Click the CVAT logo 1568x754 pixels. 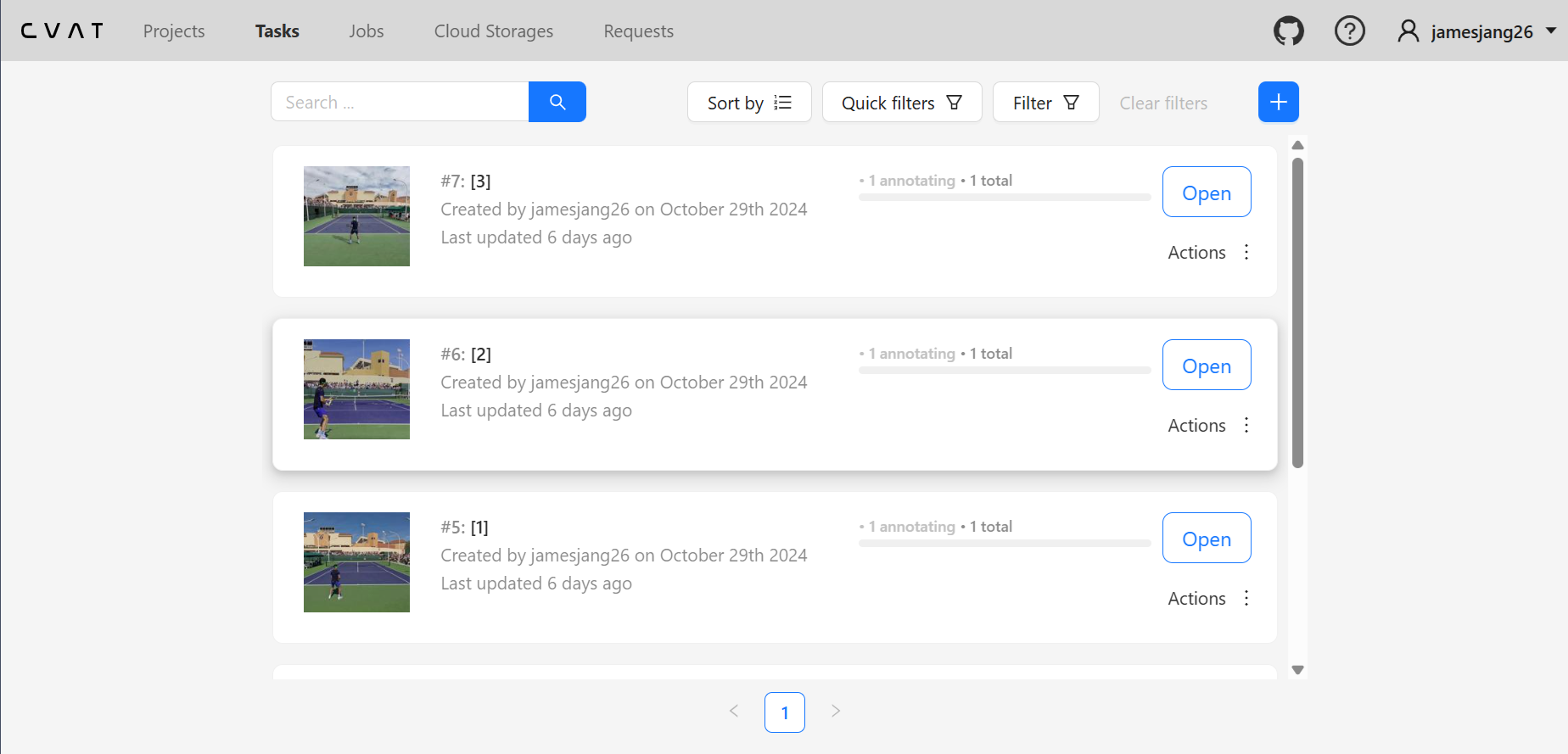[x=62, y=31]
